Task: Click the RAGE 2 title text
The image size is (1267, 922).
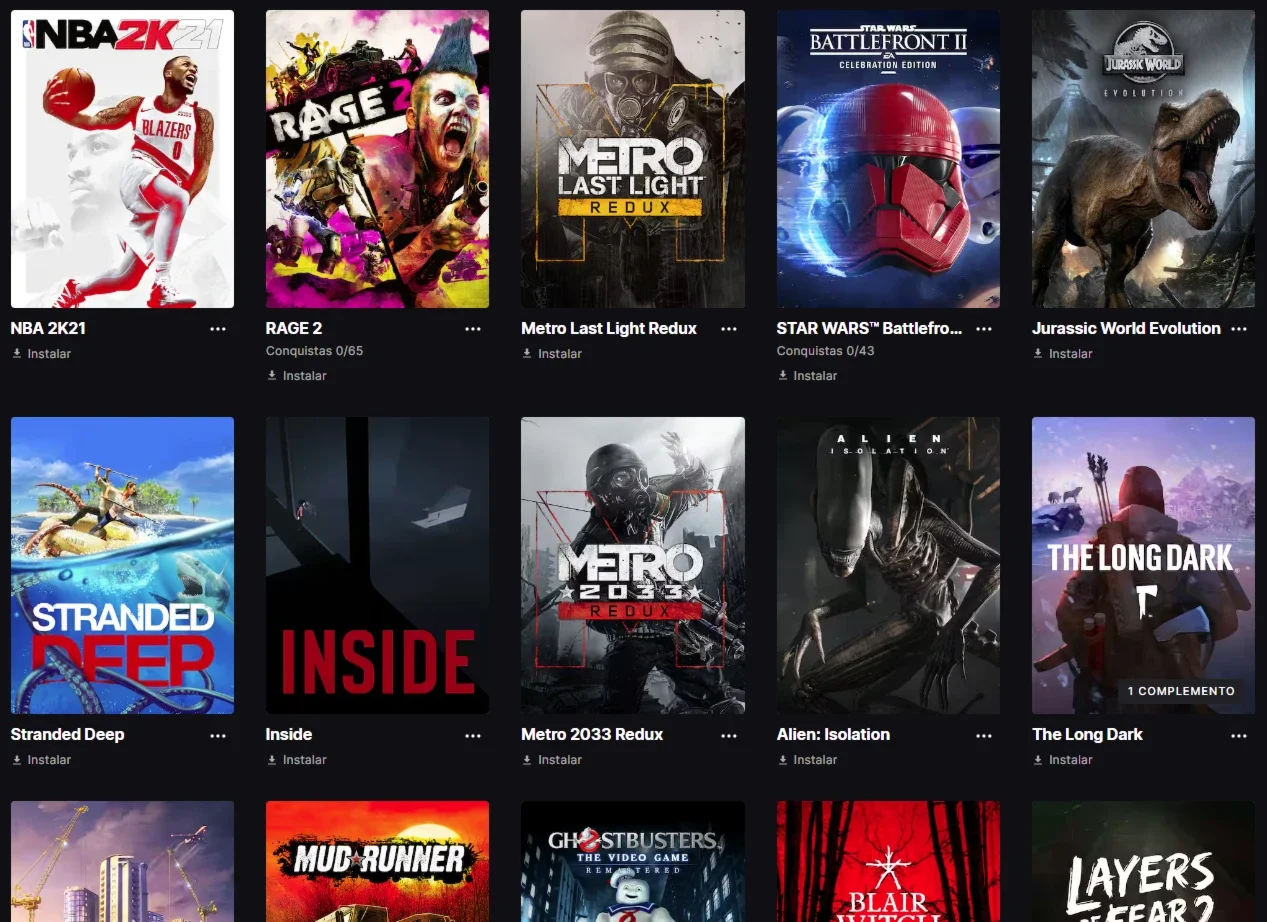Action: 294,328
